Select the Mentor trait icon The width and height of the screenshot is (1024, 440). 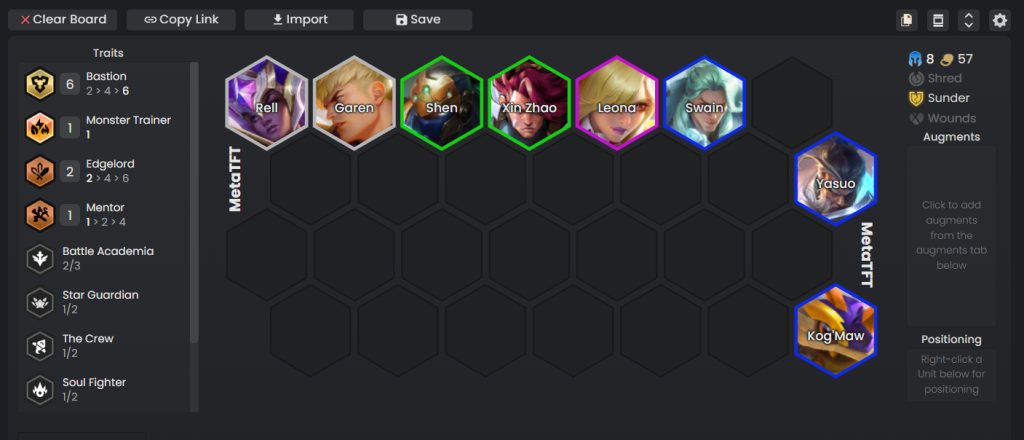39,215
